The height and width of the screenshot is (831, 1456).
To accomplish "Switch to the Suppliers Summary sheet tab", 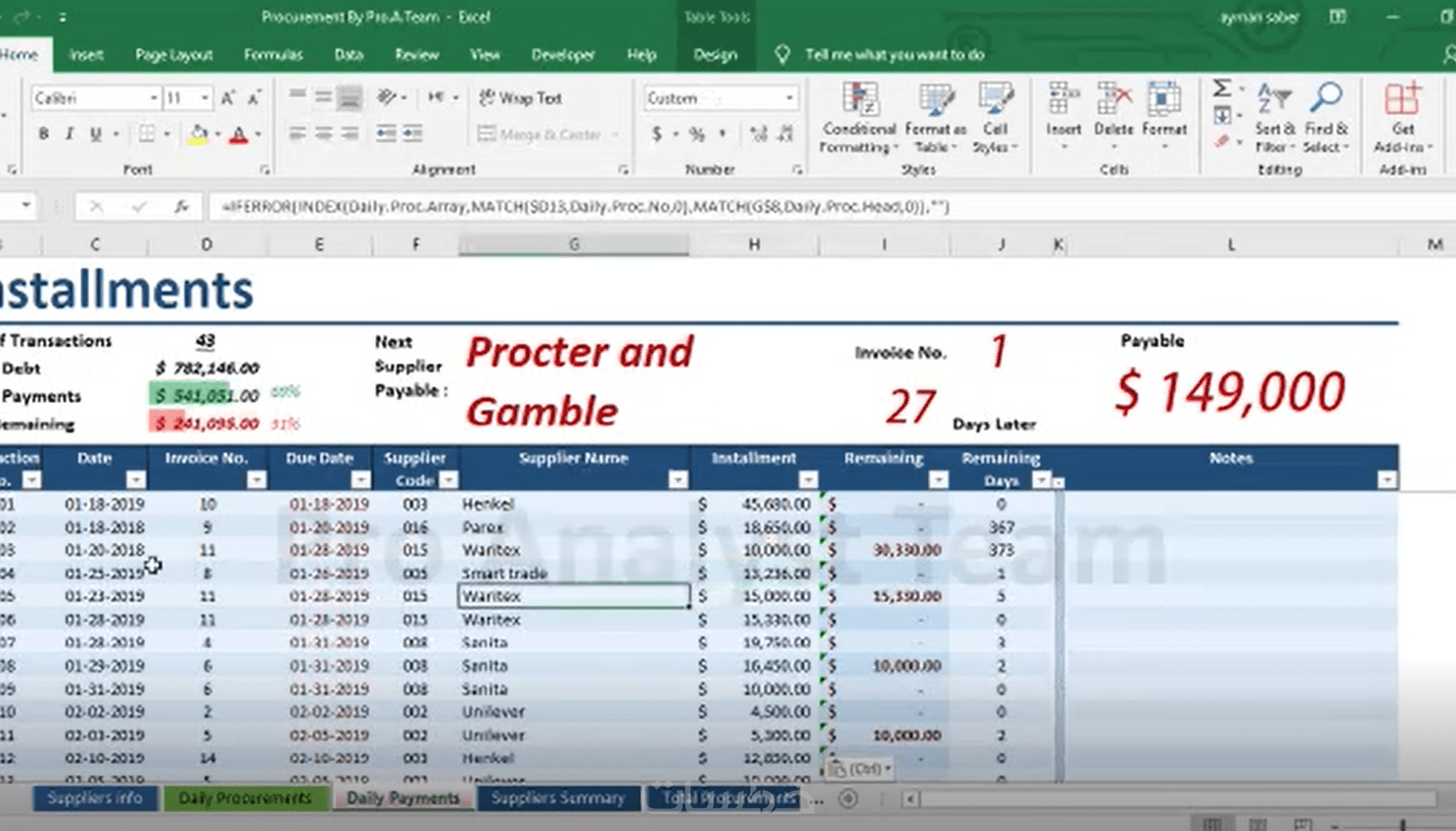I will 558,798.
